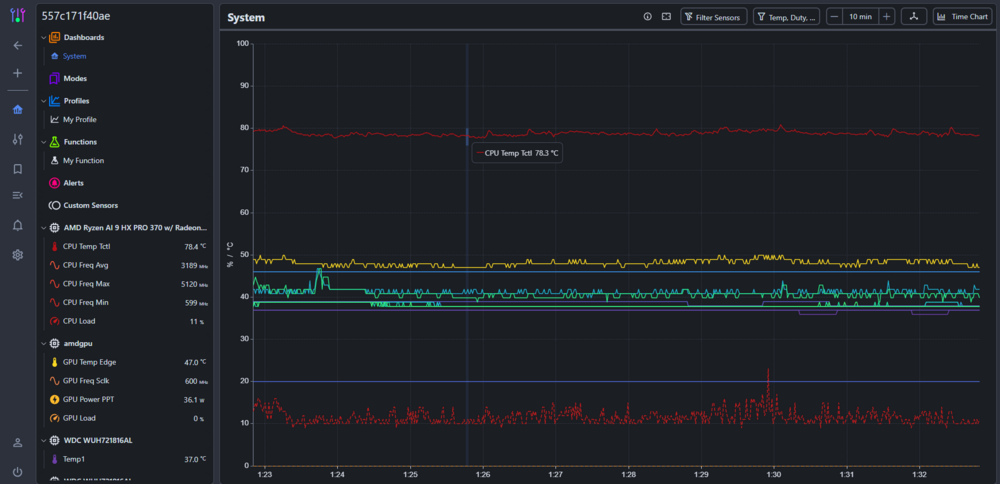Click the CPU Temp Tctl 78.3 °C tooltip
Image resolution: width=1000 pixels, height=484 pixels.
point(517,153)
